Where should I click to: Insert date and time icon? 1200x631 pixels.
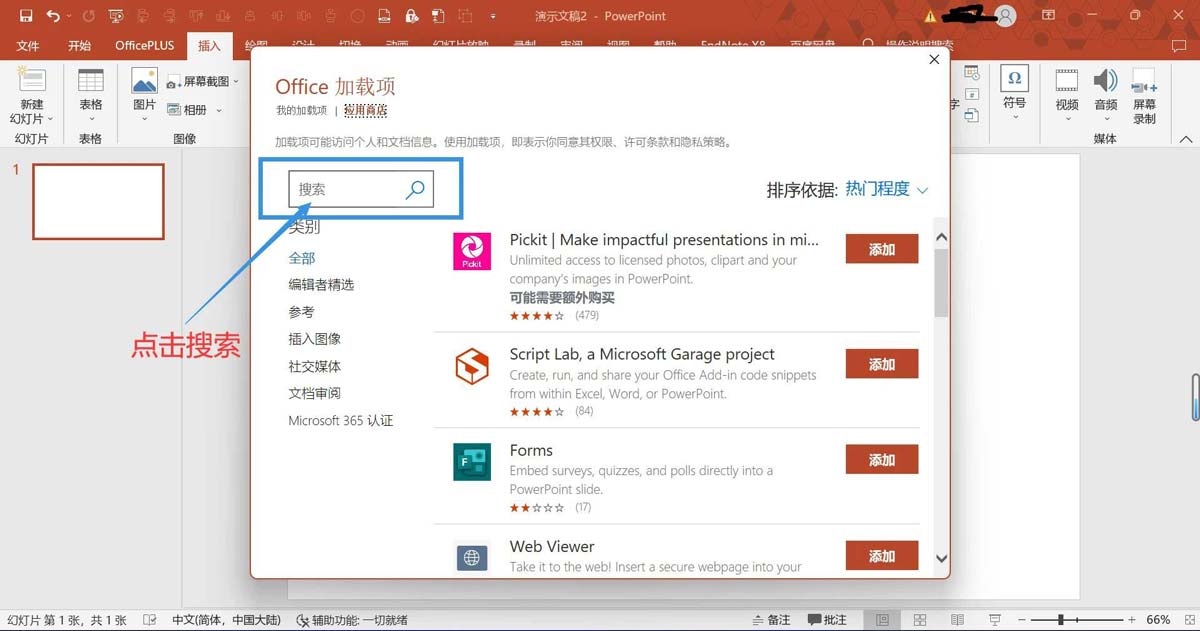971,74
